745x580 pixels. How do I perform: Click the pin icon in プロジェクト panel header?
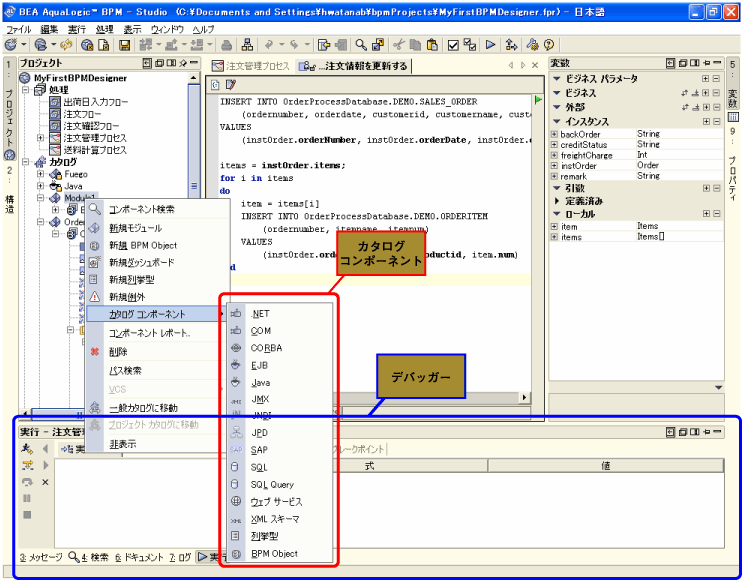click(x=183, y=63)
